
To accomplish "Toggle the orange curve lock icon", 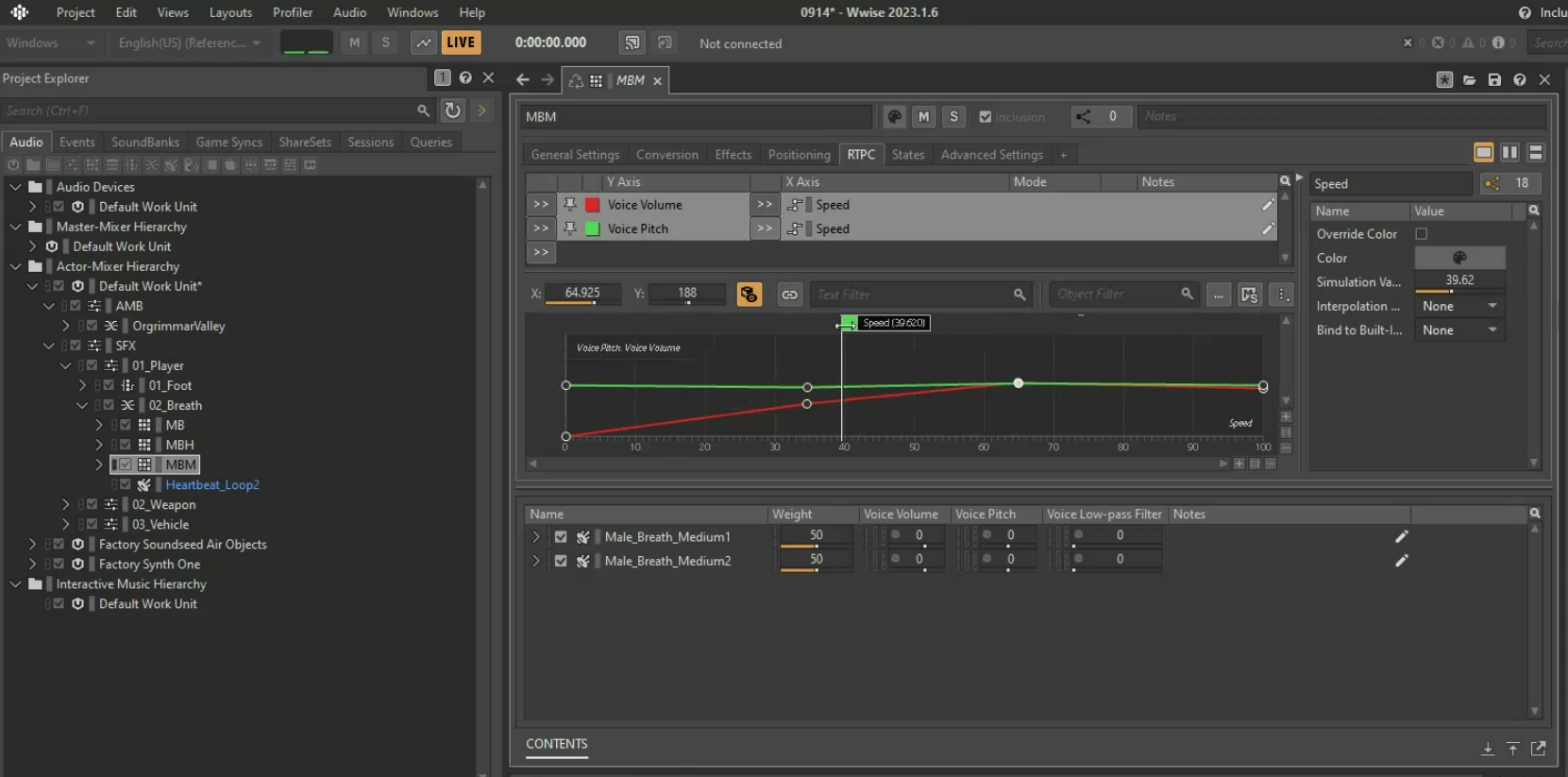I will 750,295.
